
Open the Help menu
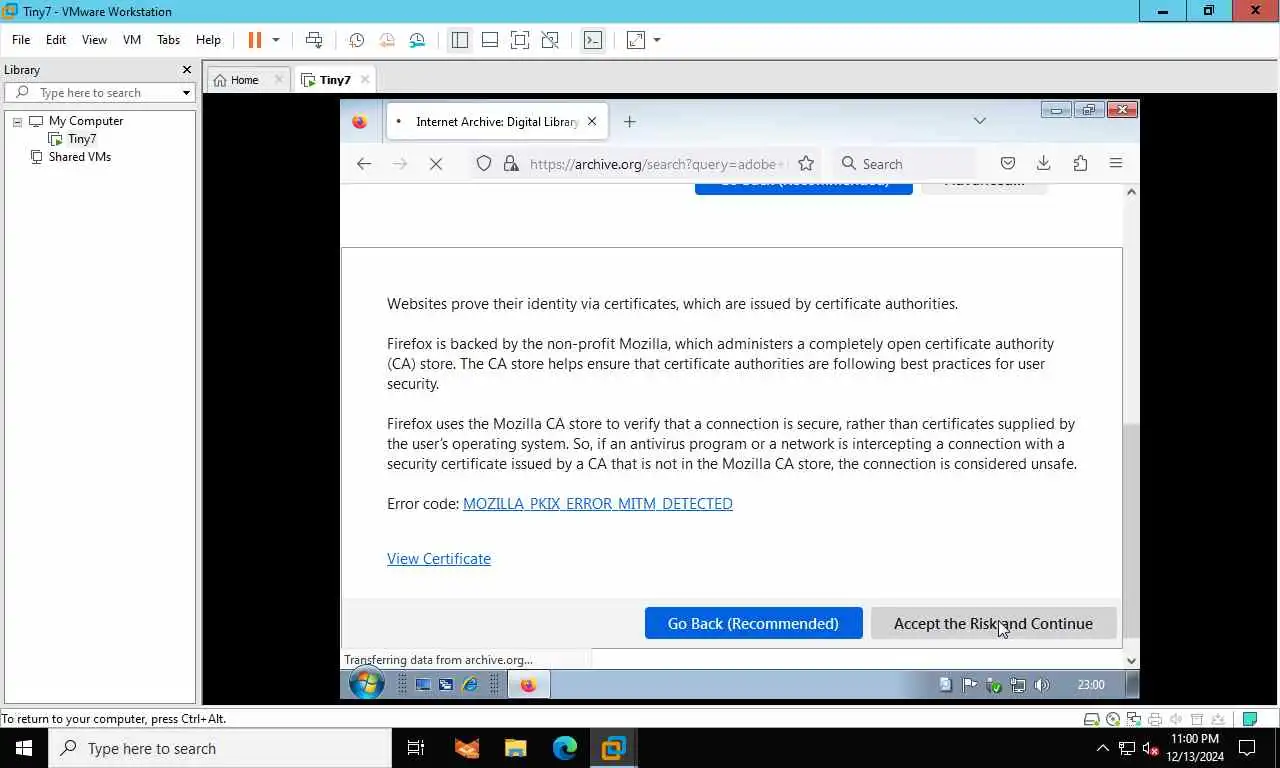(208, 40)
